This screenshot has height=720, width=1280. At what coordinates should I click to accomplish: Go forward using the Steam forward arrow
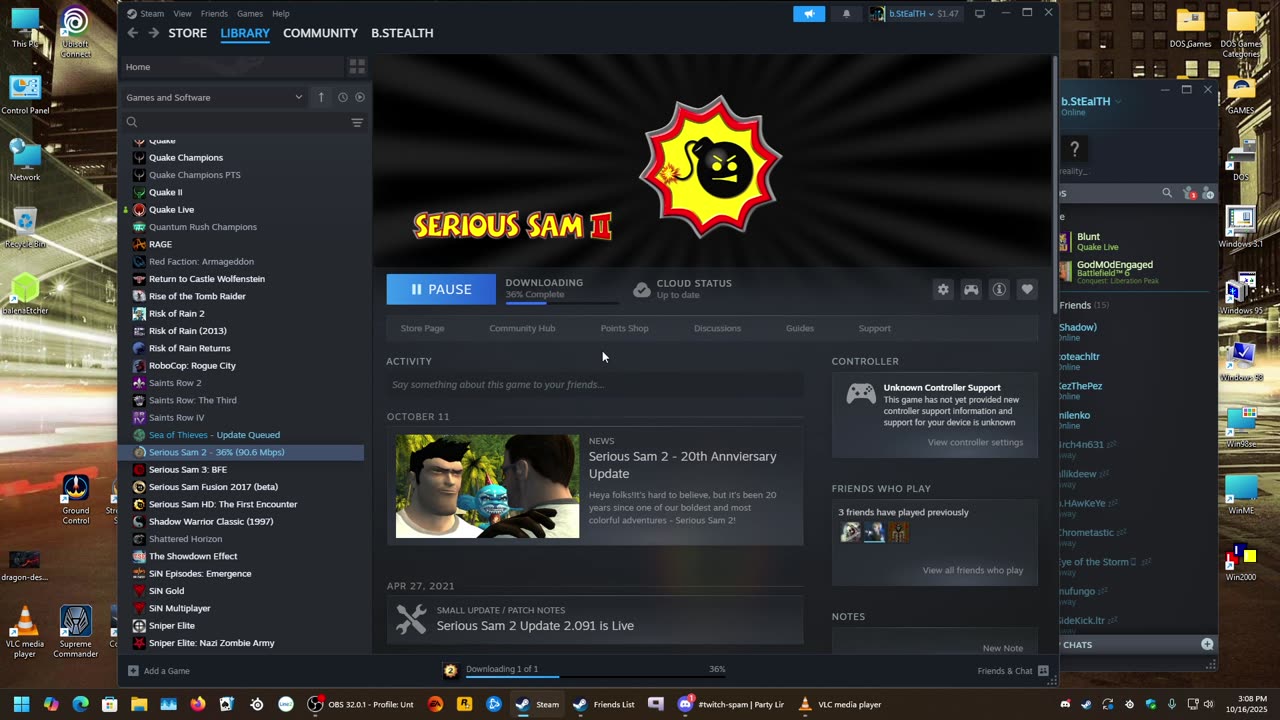point(153,33)
